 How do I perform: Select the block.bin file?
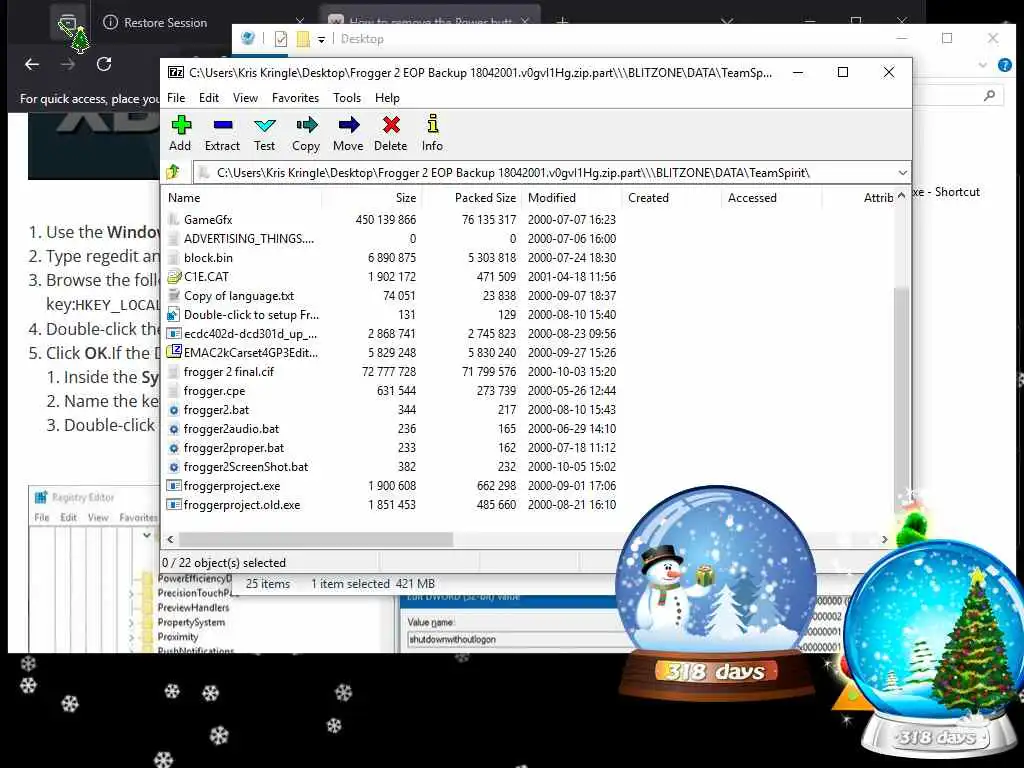(x=208, y=258)
